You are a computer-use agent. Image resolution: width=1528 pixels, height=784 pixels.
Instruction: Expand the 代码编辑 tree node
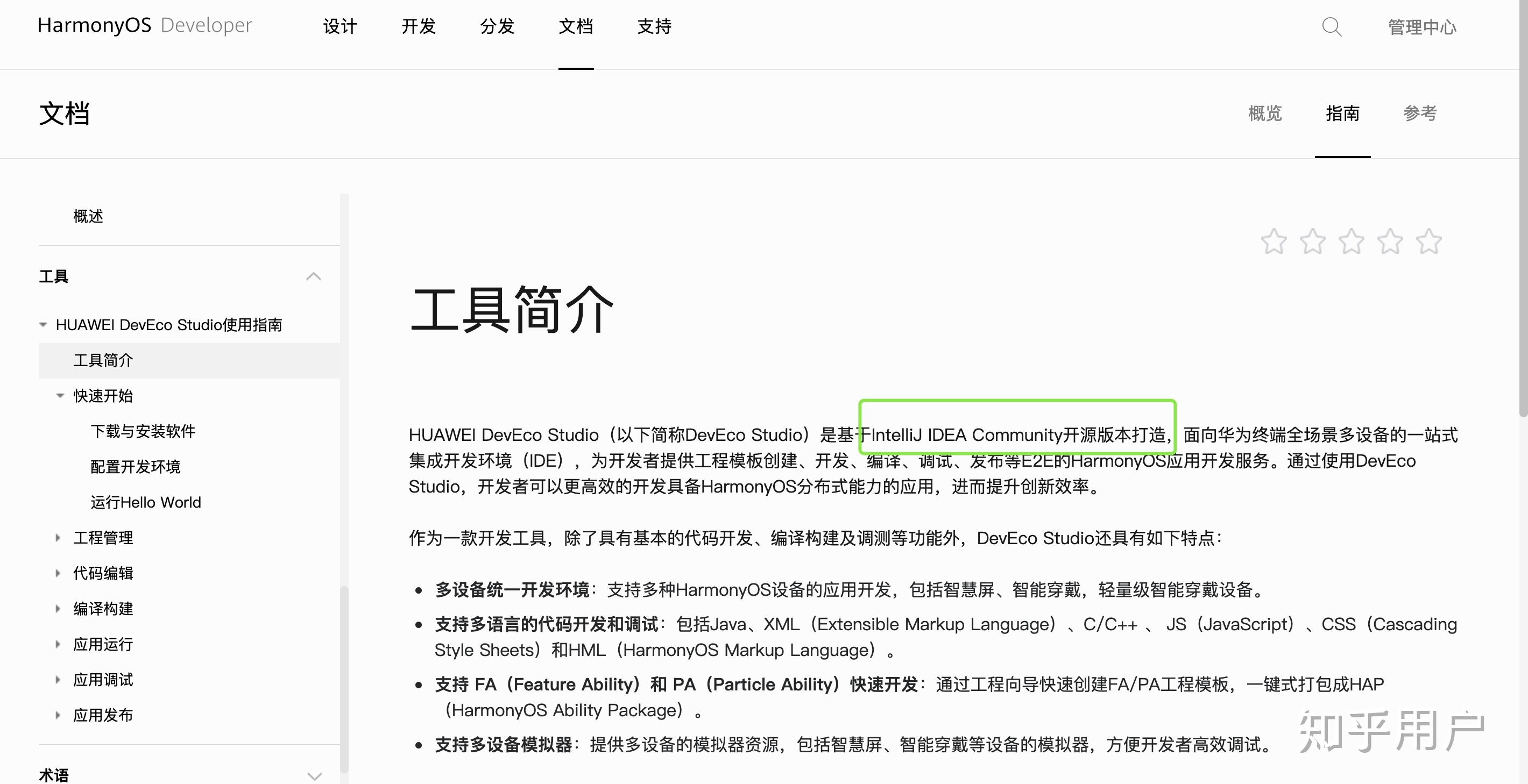pyautogui.click(x=58, y=573)
